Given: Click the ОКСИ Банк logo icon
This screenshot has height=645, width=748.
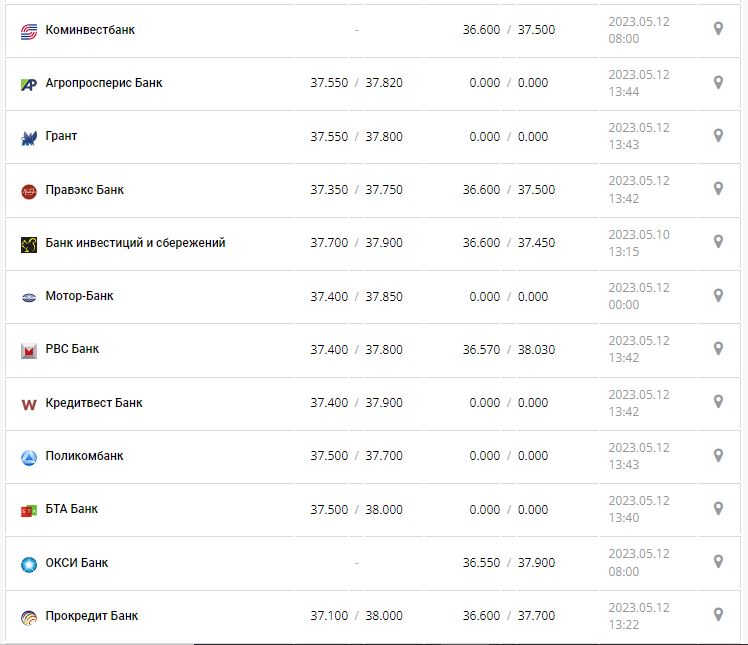Looking at the screenshot, I should 28,563.
